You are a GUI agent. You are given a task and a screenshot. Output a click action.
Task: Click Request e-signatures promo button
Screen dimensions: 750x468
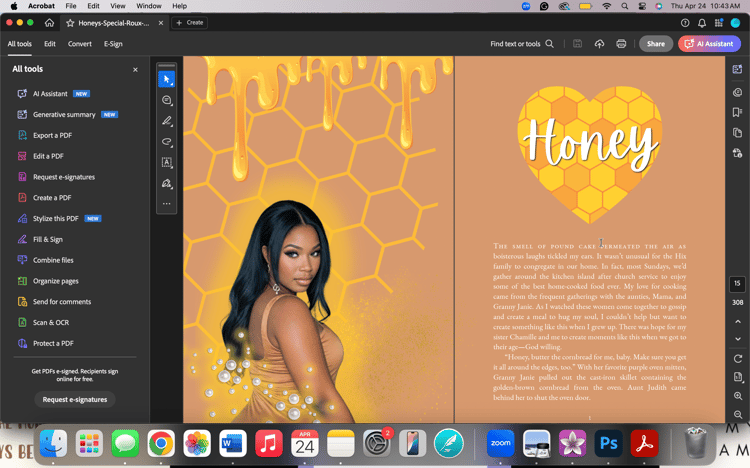75,400
